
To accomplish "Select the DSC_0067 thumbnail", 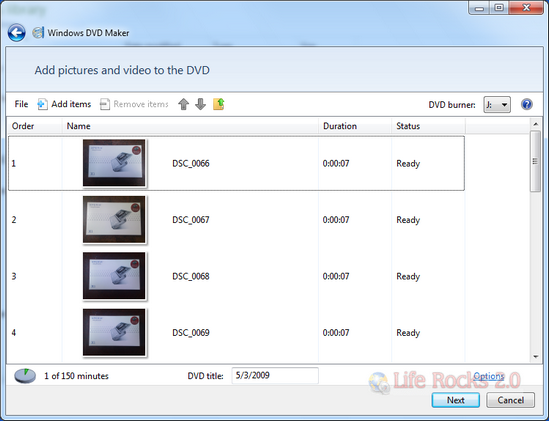I will coord(114,220).
